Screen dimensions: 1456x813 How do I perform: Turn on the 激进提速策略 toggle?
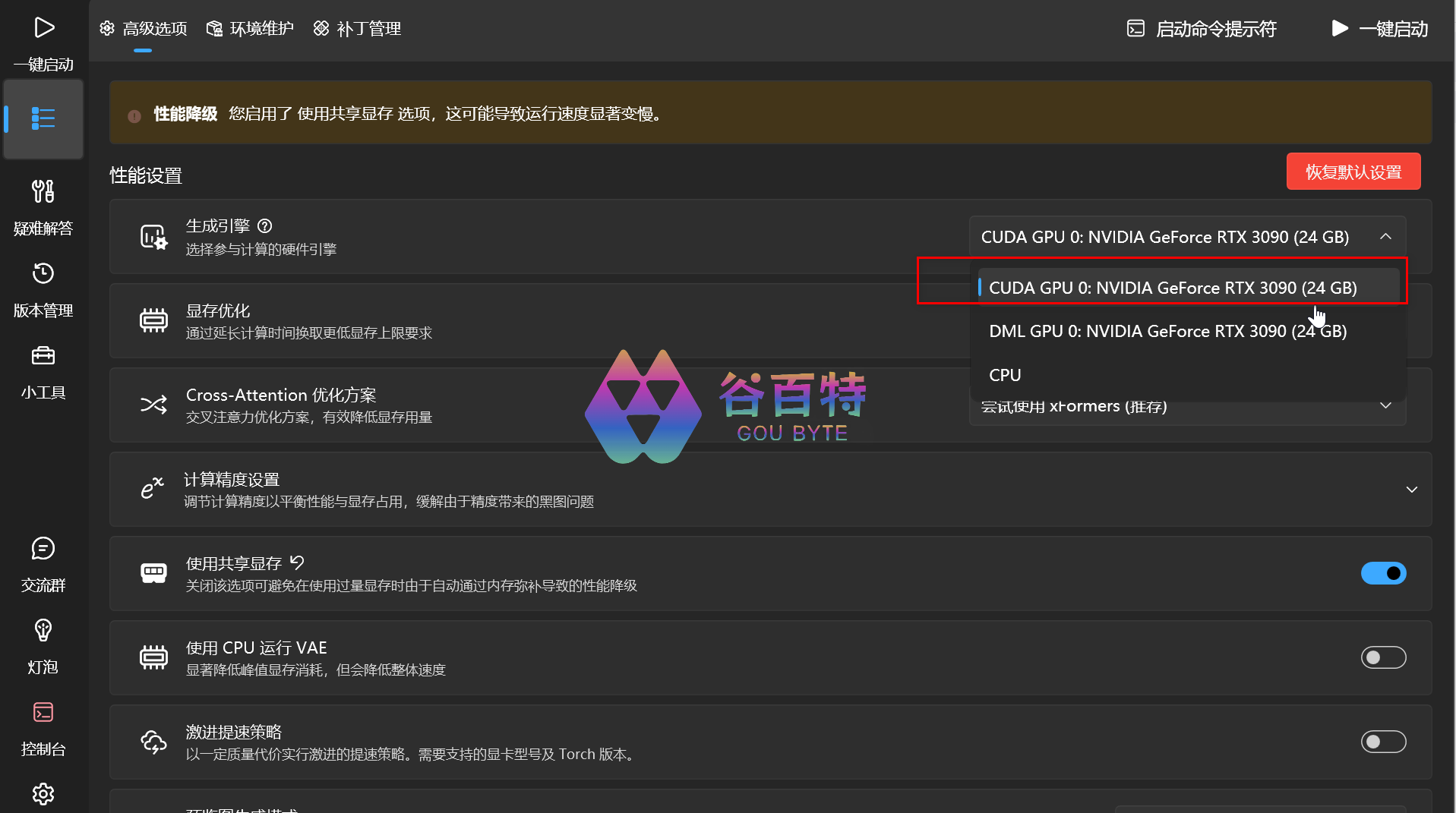pos(1382,742)
